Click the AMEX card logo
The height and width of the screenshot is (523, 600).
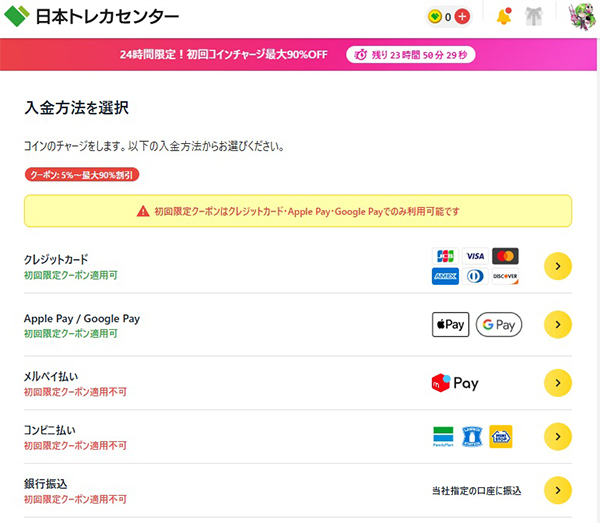point(445,276)
